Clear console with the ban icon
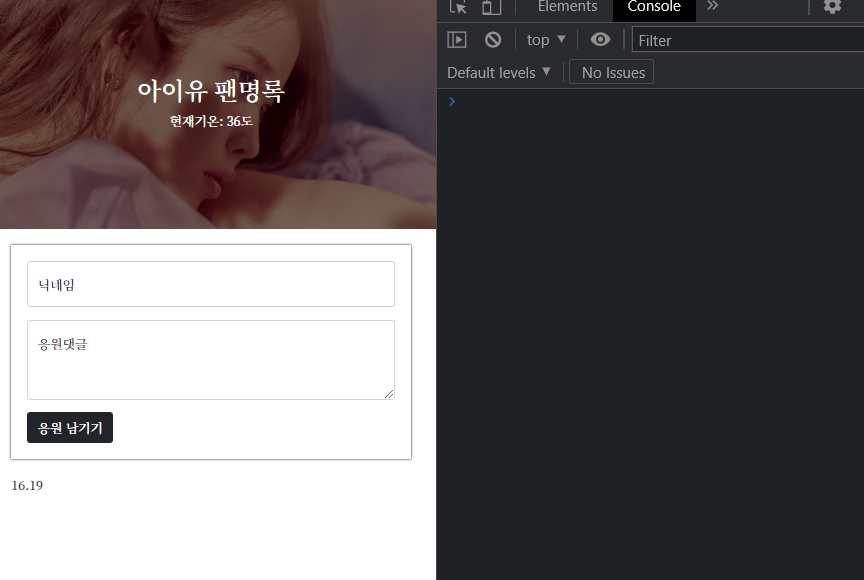Image resolution: width=864 pixels, height=580 pixels. click(493, 40)
